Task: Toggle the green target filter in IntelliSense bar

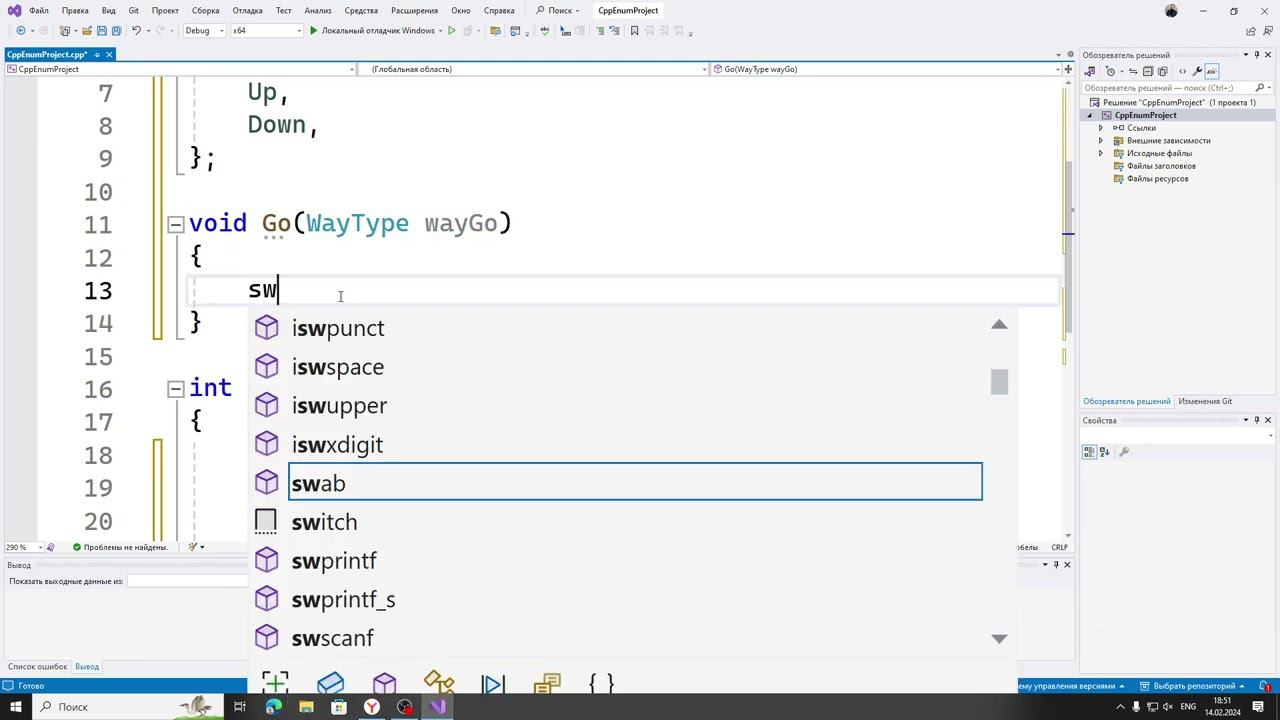Action: pos(276,684)
